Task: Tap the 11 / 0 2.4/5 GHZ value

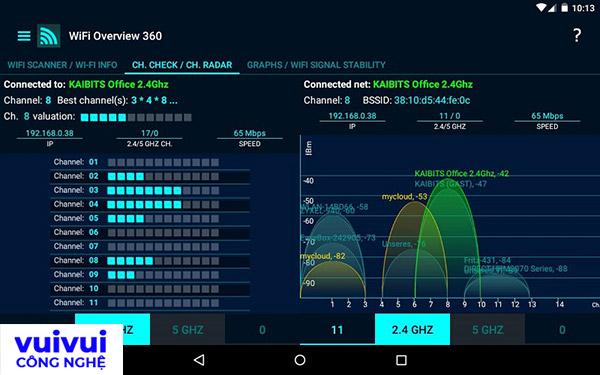Action: point(450,116)
